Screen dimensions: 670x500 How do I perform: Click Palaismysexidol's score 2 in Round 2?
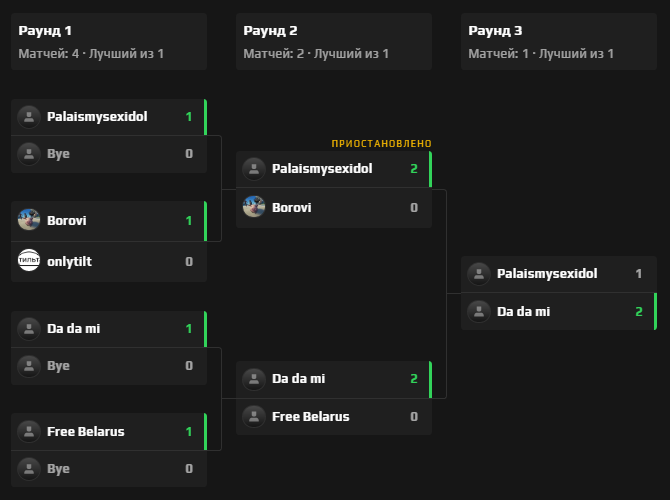tap(413, 168)
